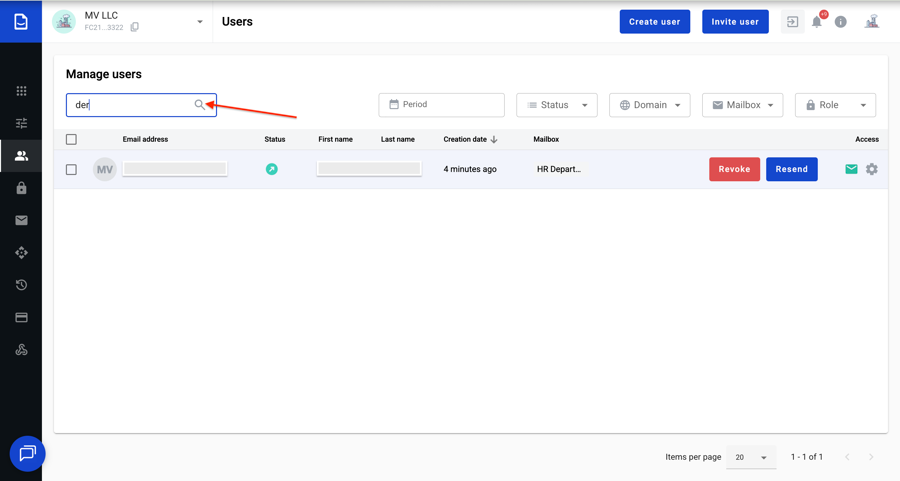Viewport: 900px width, 481px height.
Task: Open the notifications bell
Action: [x=817, y=22]
